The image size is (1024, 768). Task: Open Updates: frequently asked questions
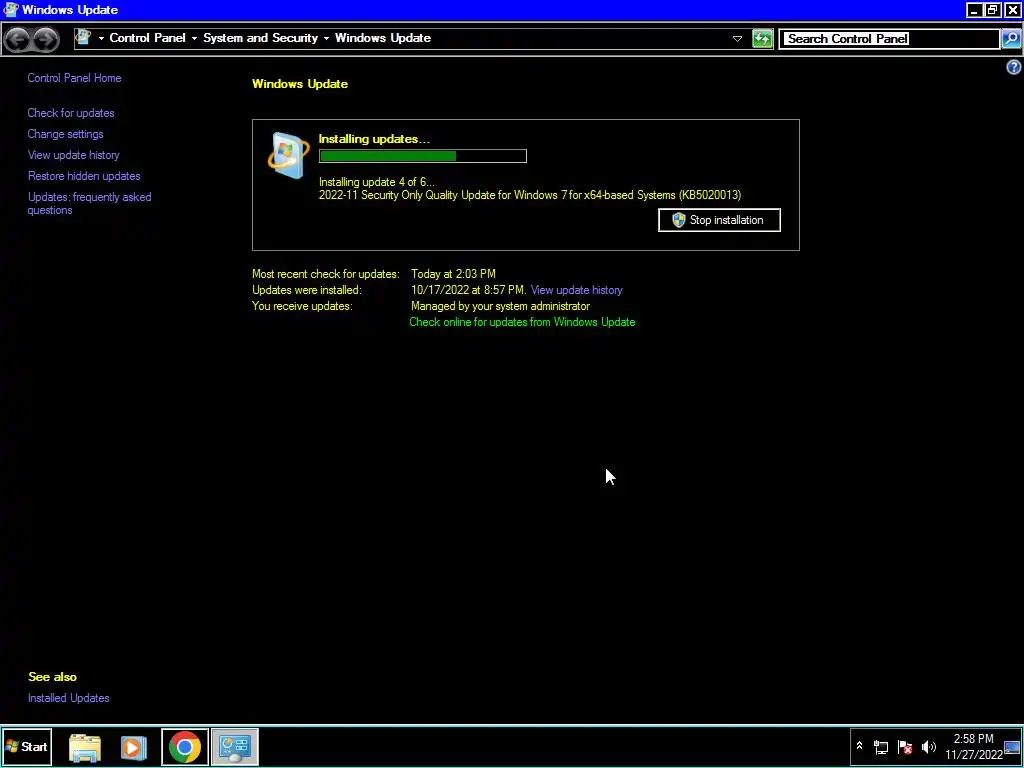[x=89, y=203]
